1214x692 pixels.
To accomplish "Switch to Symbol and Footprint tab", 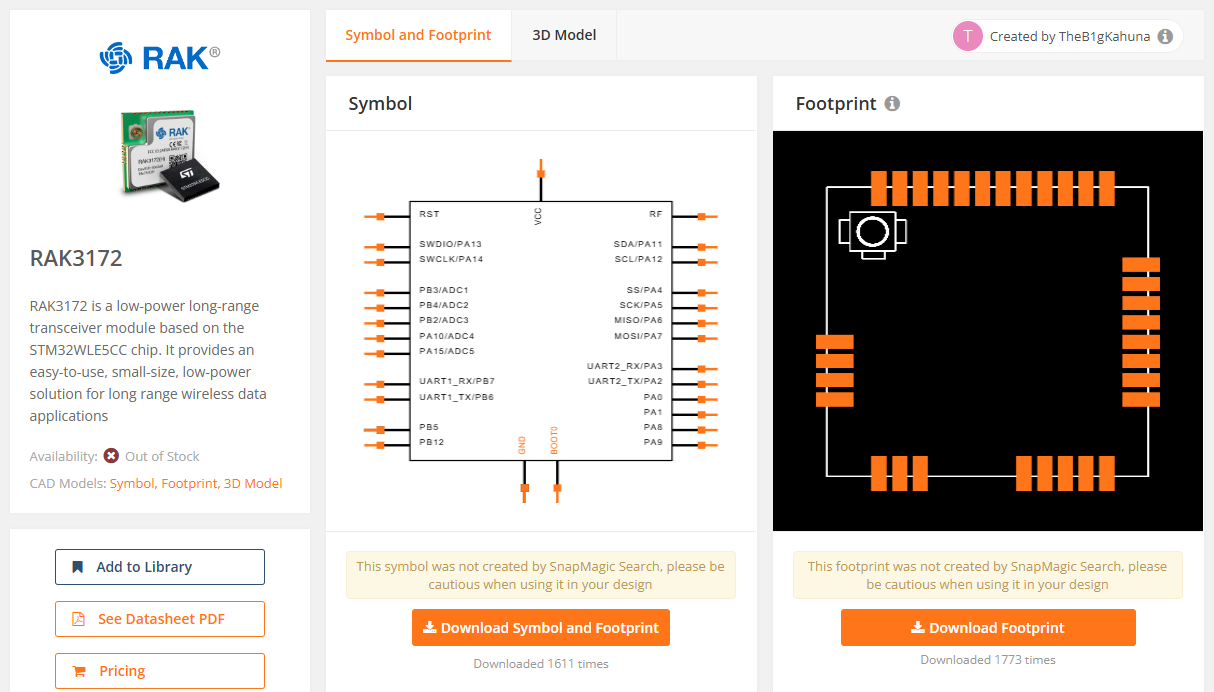I will (x=418, y=35).
